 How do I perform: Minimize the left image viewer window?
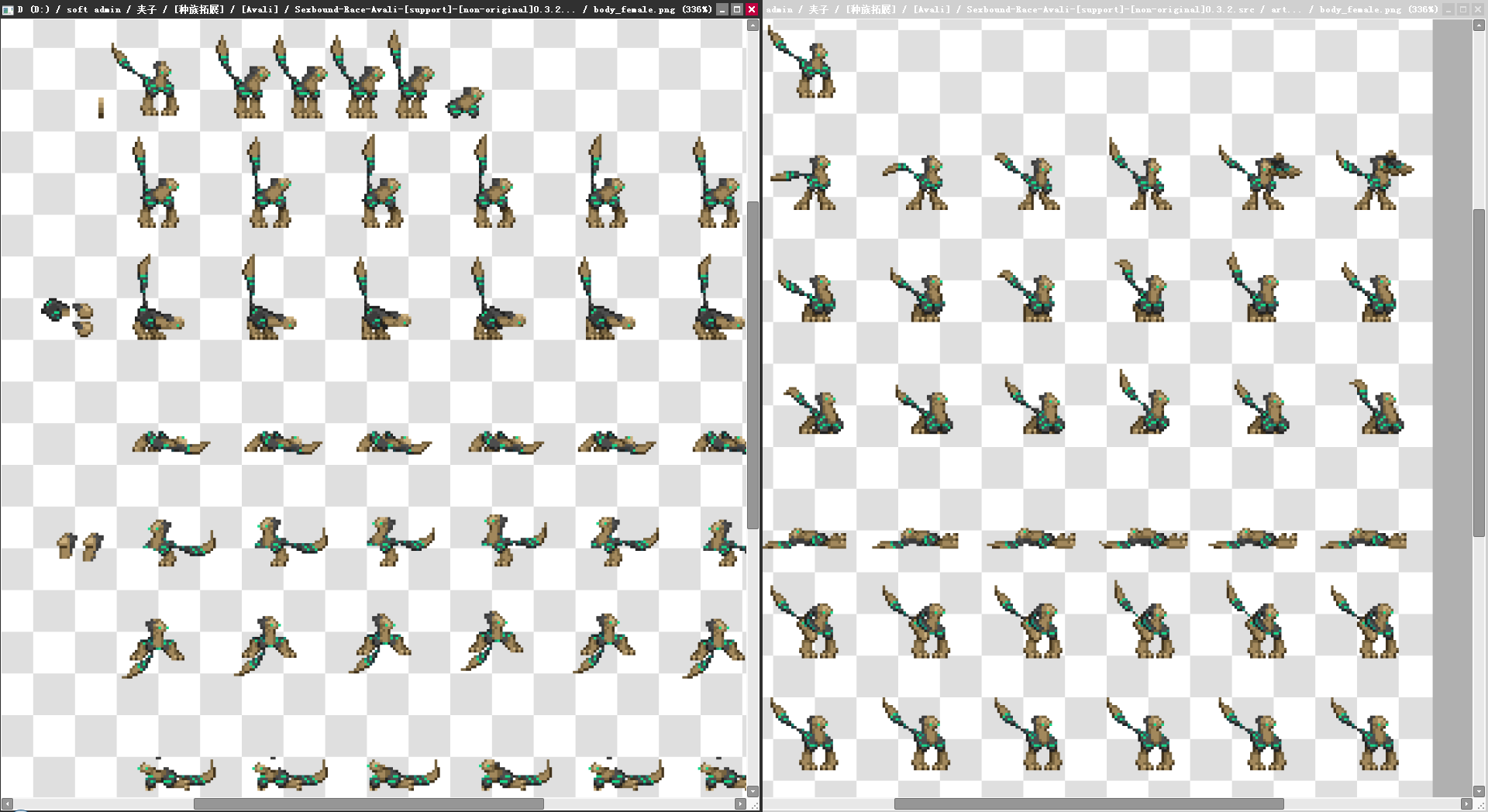coord(722,9)
